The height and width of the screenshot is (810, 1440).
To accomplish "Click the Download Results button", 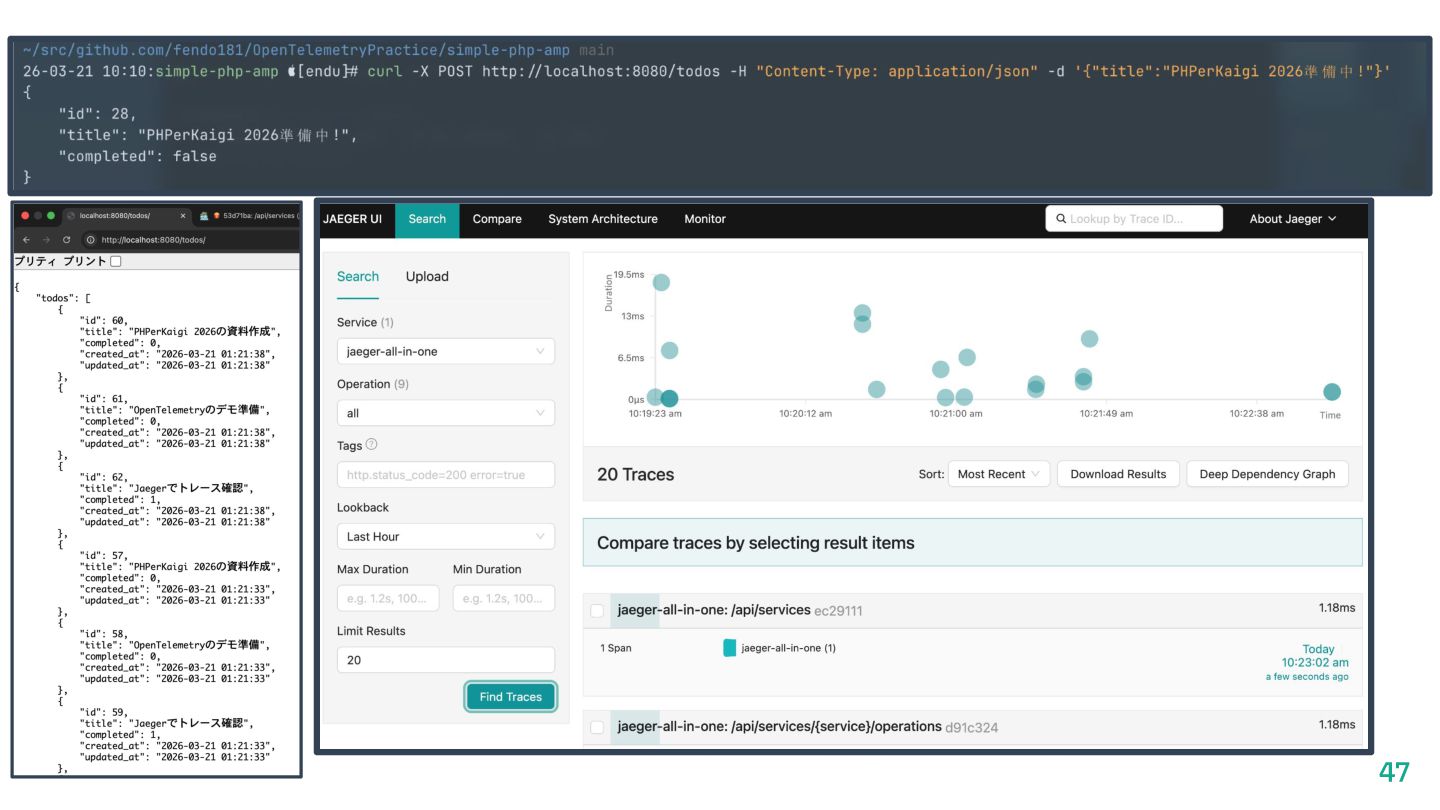I will click(x=1118, y=474).
